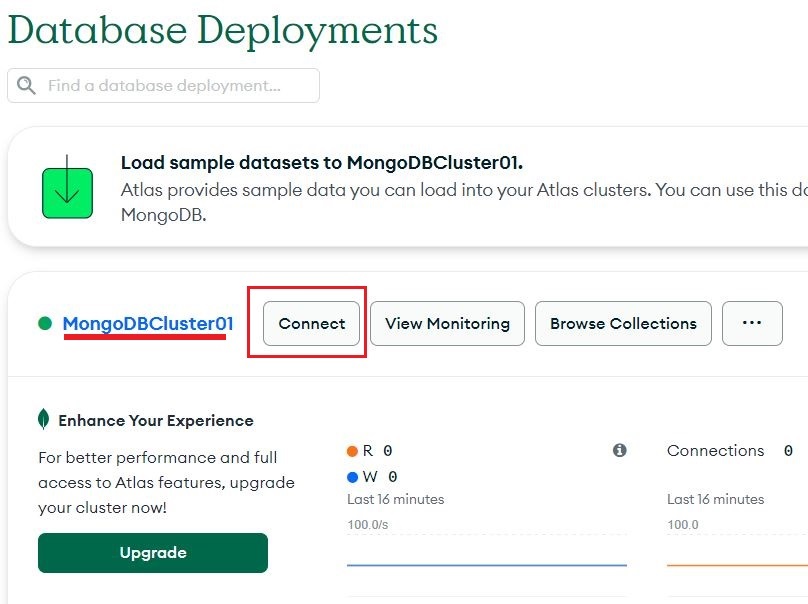The width and height of the screenshot is (808, 604).
Task: Open View Monitoring for the cluster
Action: click(x=447, y=323)
